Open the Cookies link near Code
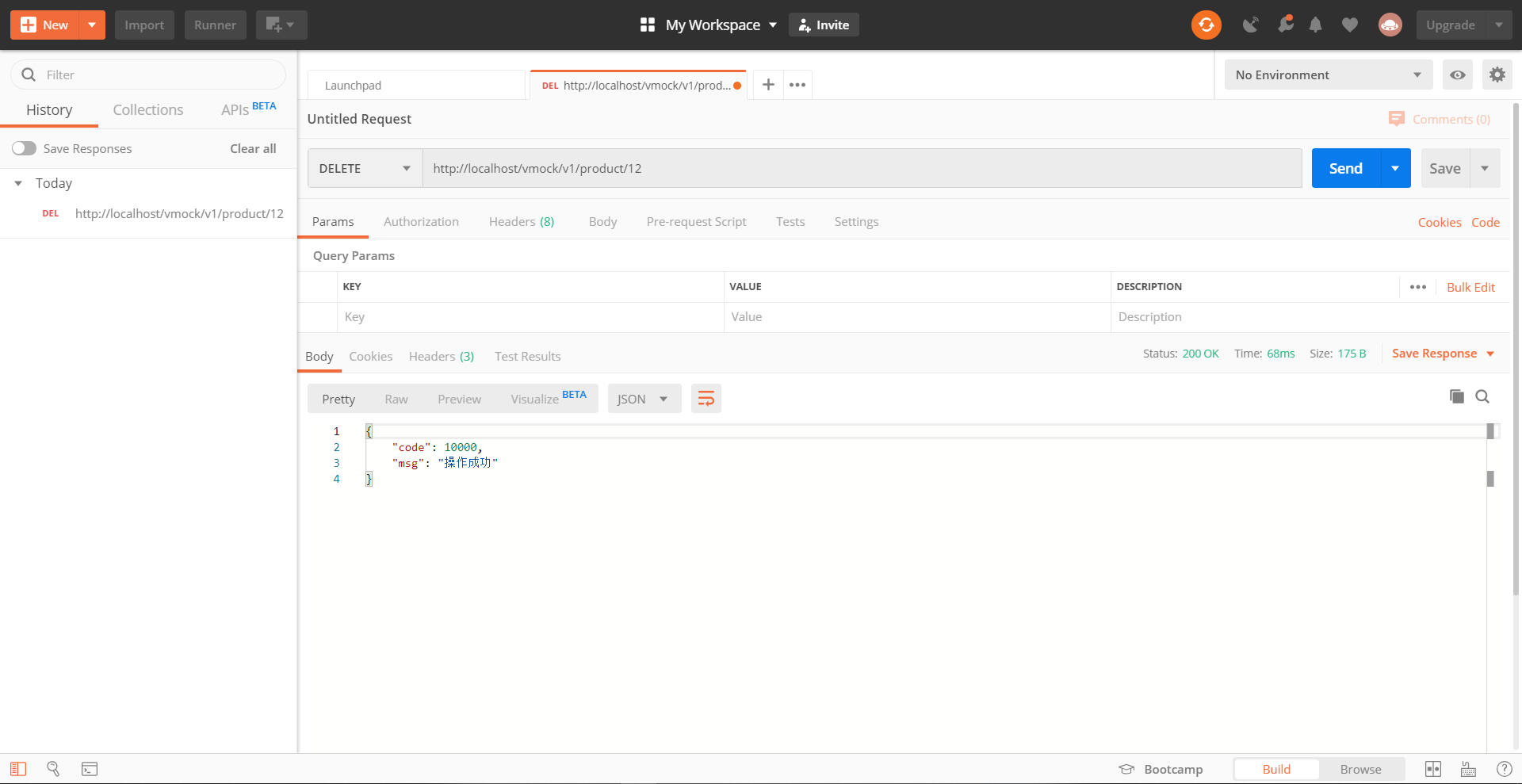The image size is (1522, 784). (1440, 222)
